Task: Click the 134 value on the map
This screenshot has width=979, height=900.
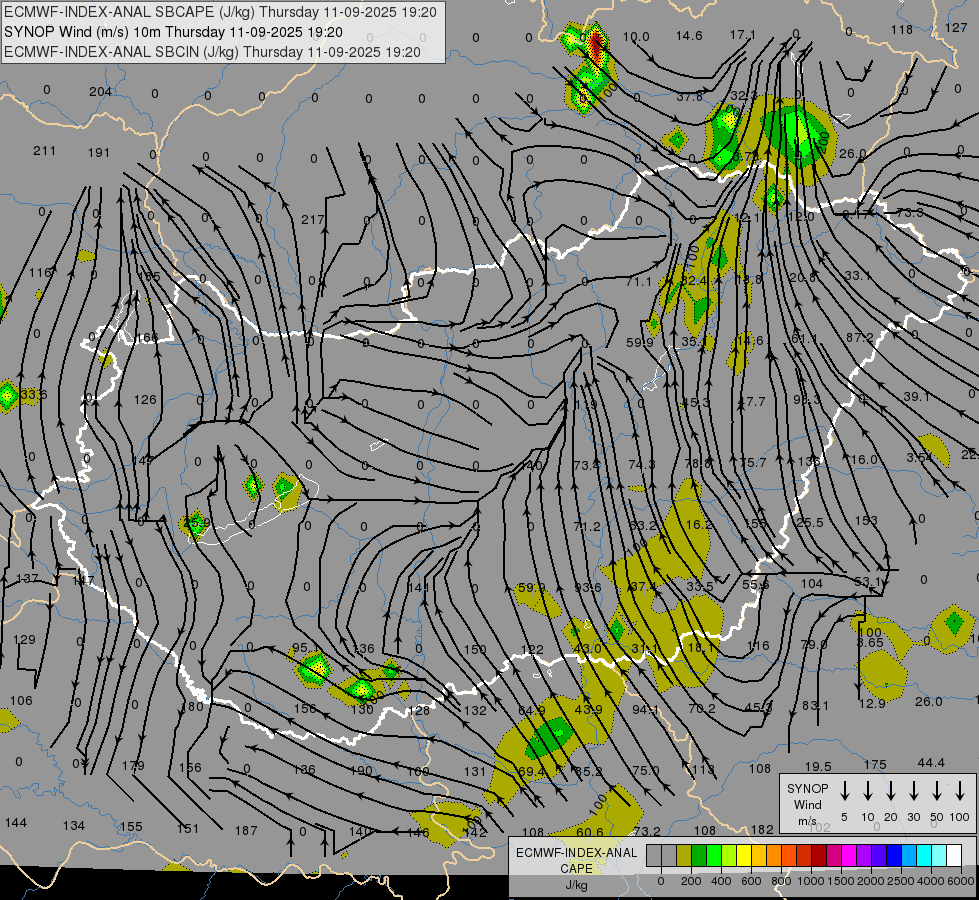Action: click(74, 825)
